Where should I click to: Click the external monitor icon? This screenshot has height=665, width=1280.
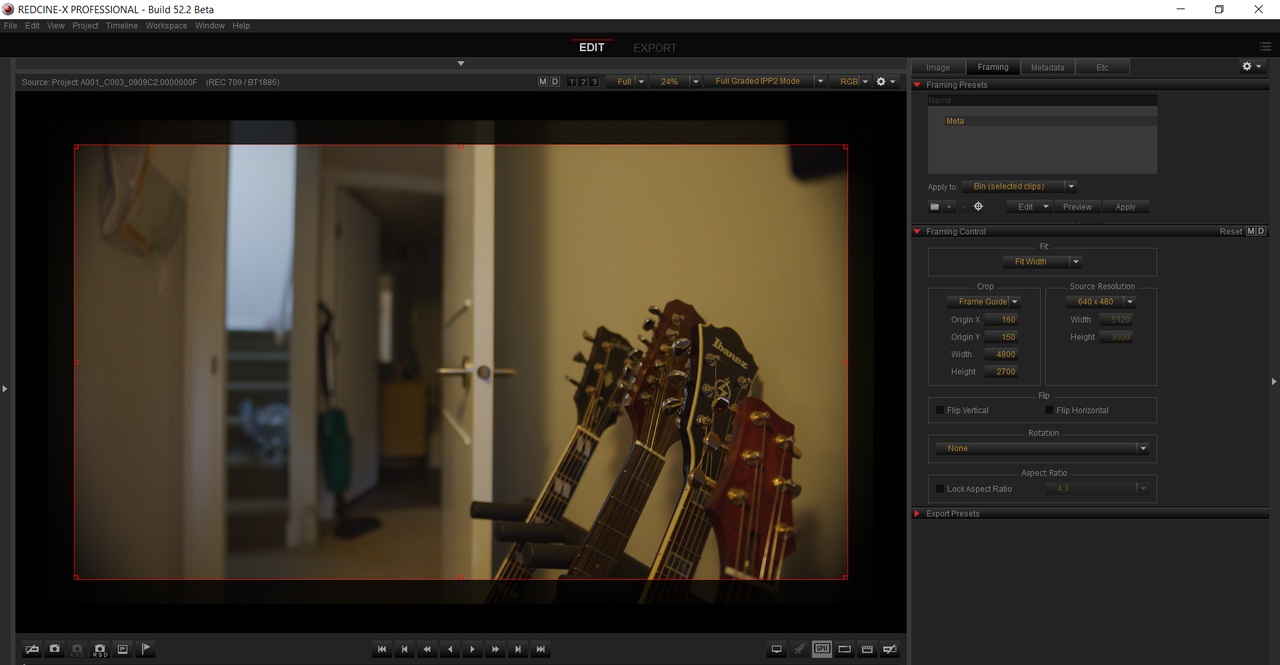coord(776,649)
